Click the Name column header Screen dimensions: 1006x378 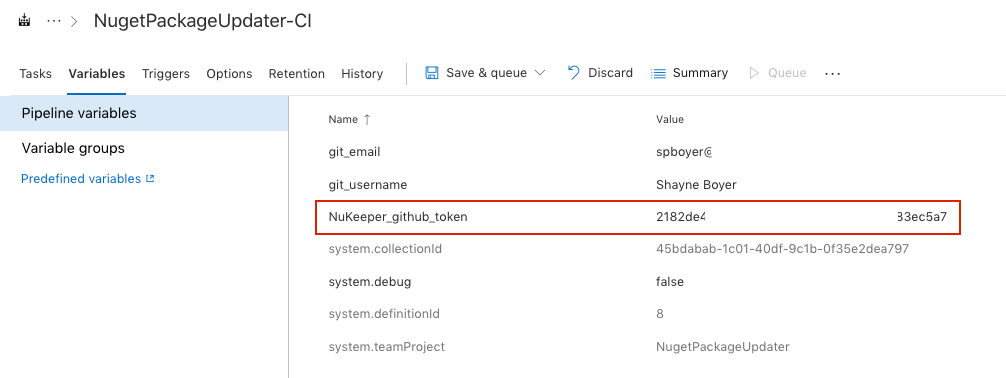click(x=343, y=119)
